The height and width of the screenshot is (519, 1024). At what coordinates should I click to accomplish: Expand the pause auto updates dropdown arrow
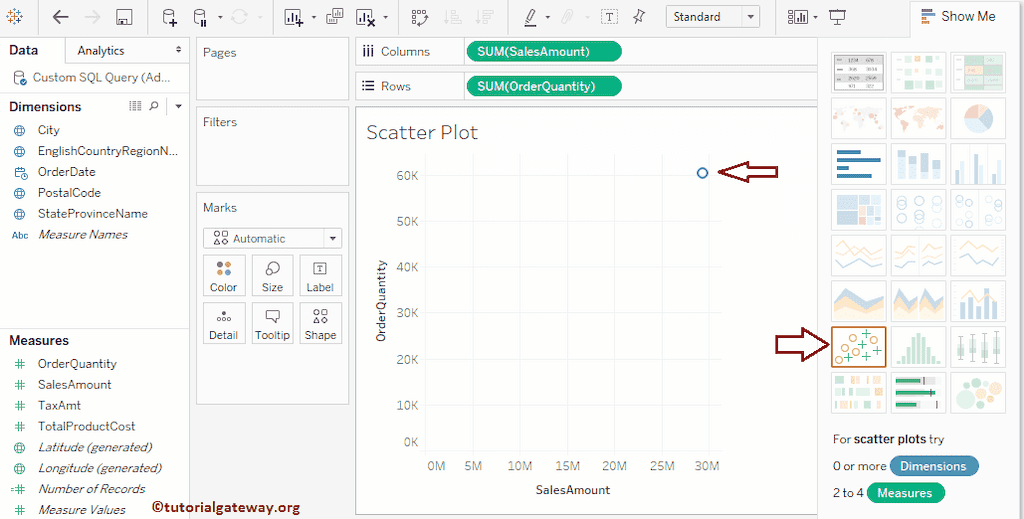[x=221, y=18]
